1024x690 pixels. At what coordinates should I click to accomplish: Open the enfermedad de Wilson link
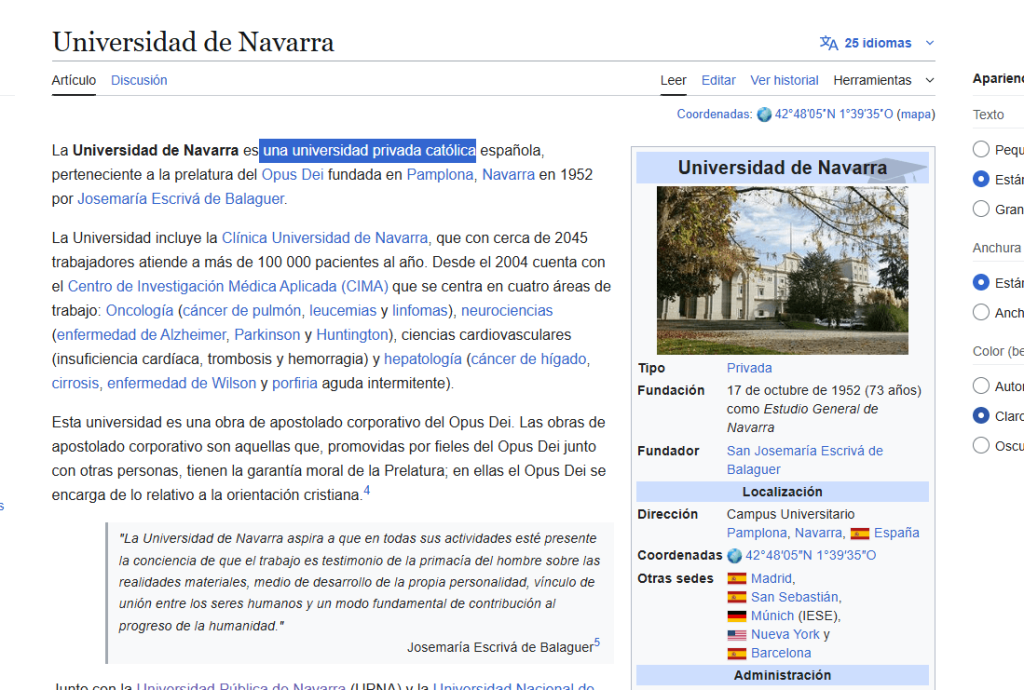click(182, 383)
